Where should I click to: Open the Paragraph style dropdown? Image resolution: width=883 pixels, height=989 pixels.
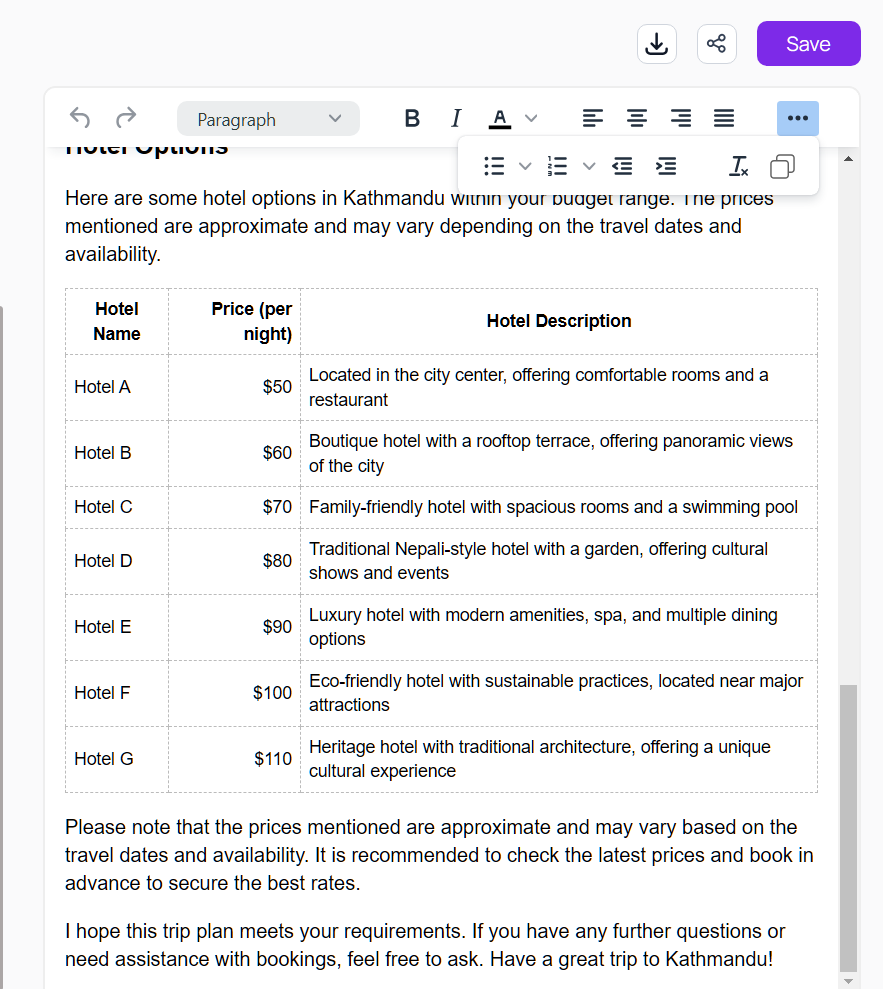(268, 119)
